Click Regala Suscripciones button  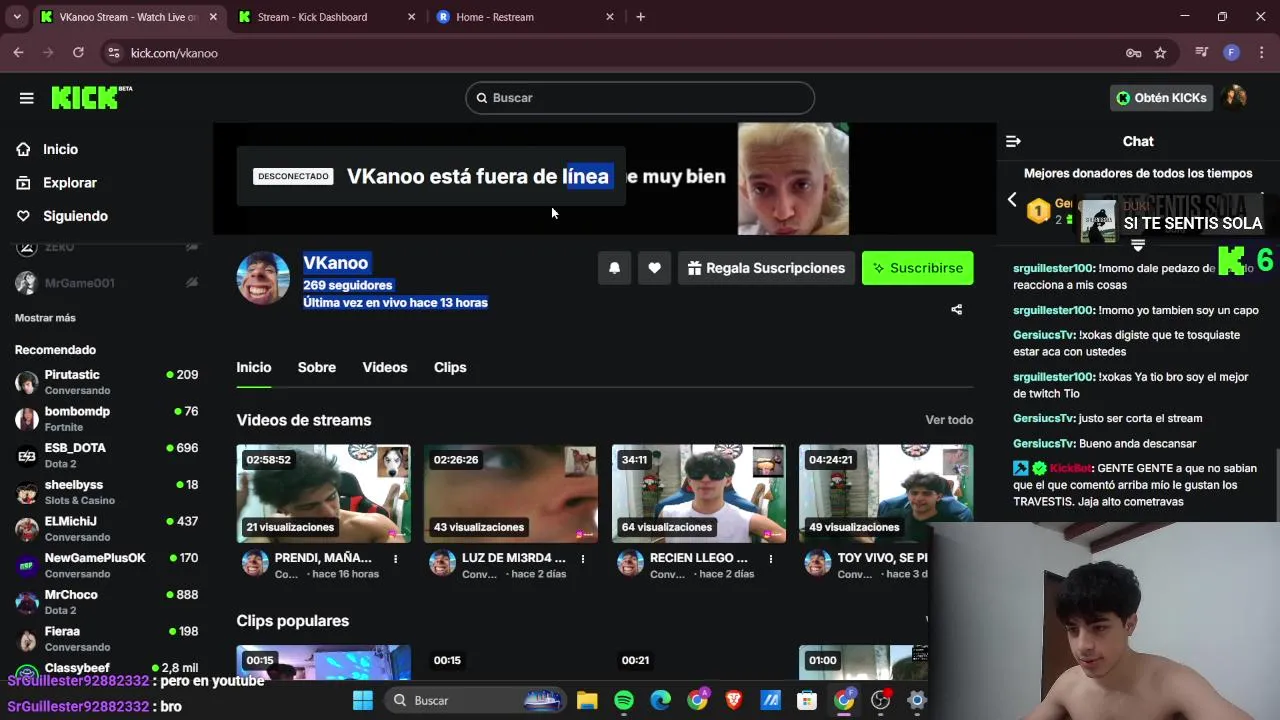click(x=766, y=268)
